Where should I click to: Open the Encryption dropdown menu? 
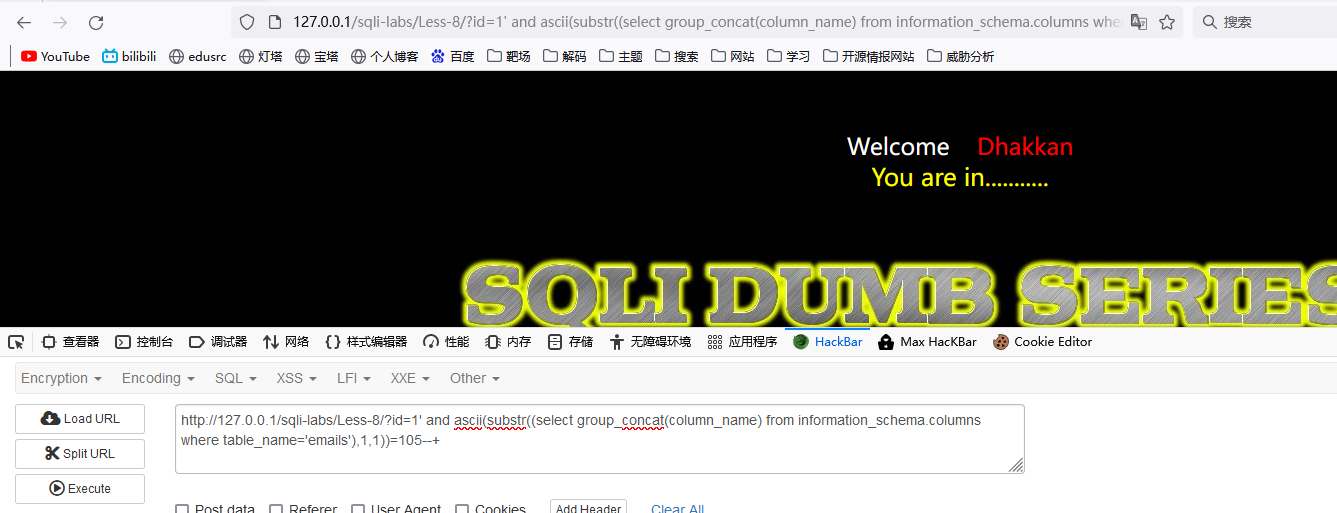[x=61, y=378]
